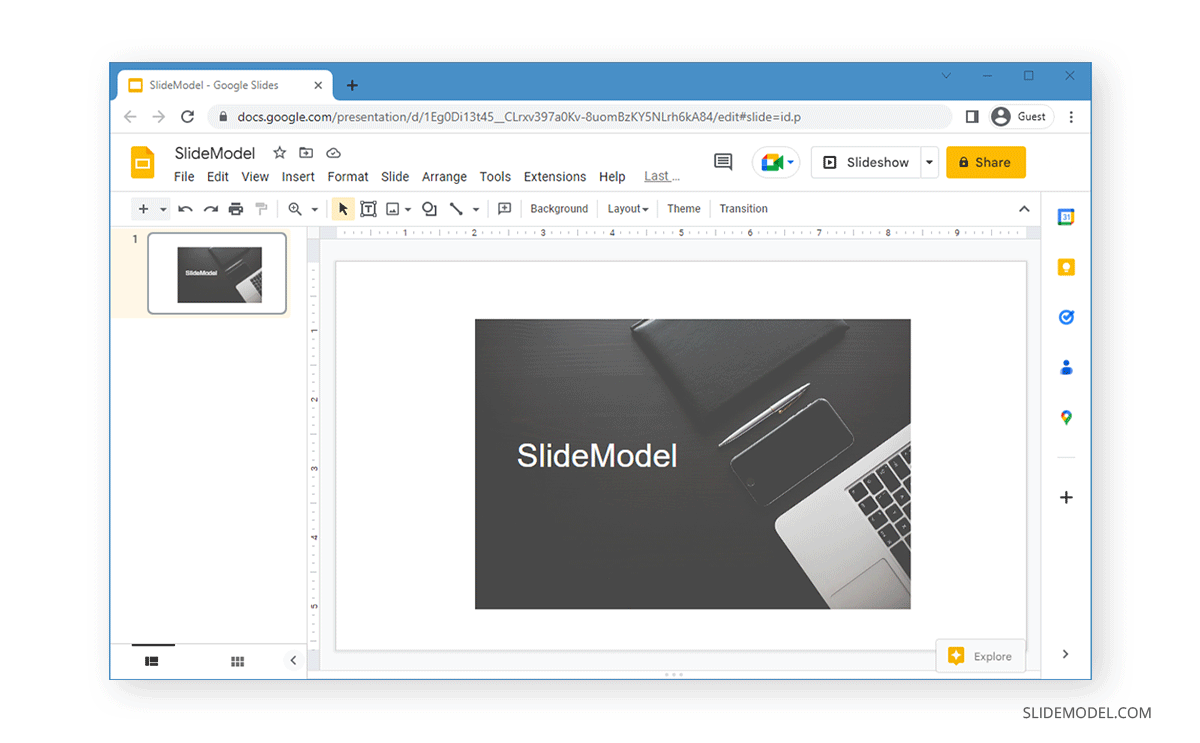Select the Shape tool
This screenshot has height=743, width=1200.
[x=429, y=208]
